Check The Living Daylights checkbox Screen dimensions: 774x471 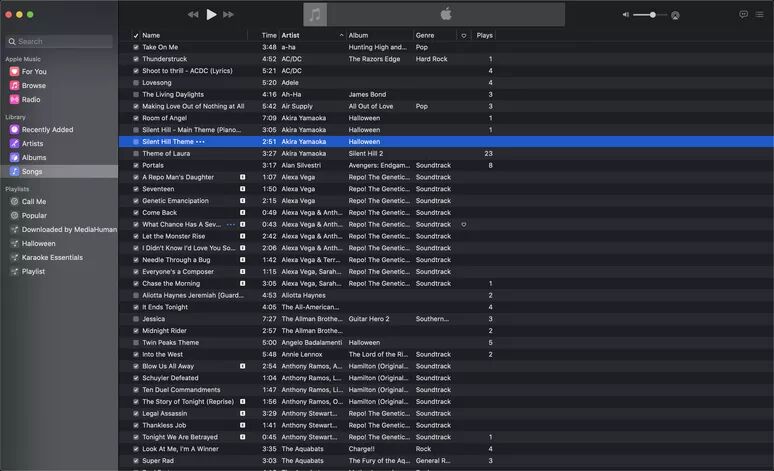(136, 95)
